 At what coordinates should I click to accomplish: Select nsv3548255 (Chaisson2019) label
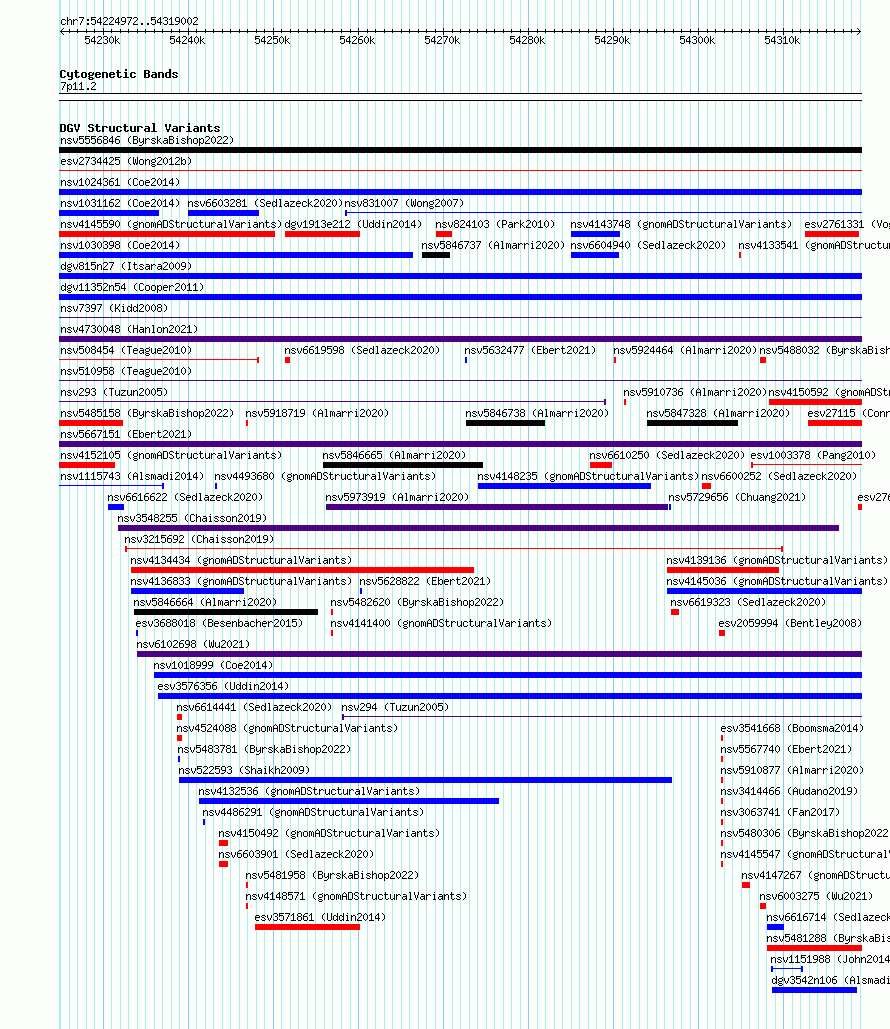(192, 518)
